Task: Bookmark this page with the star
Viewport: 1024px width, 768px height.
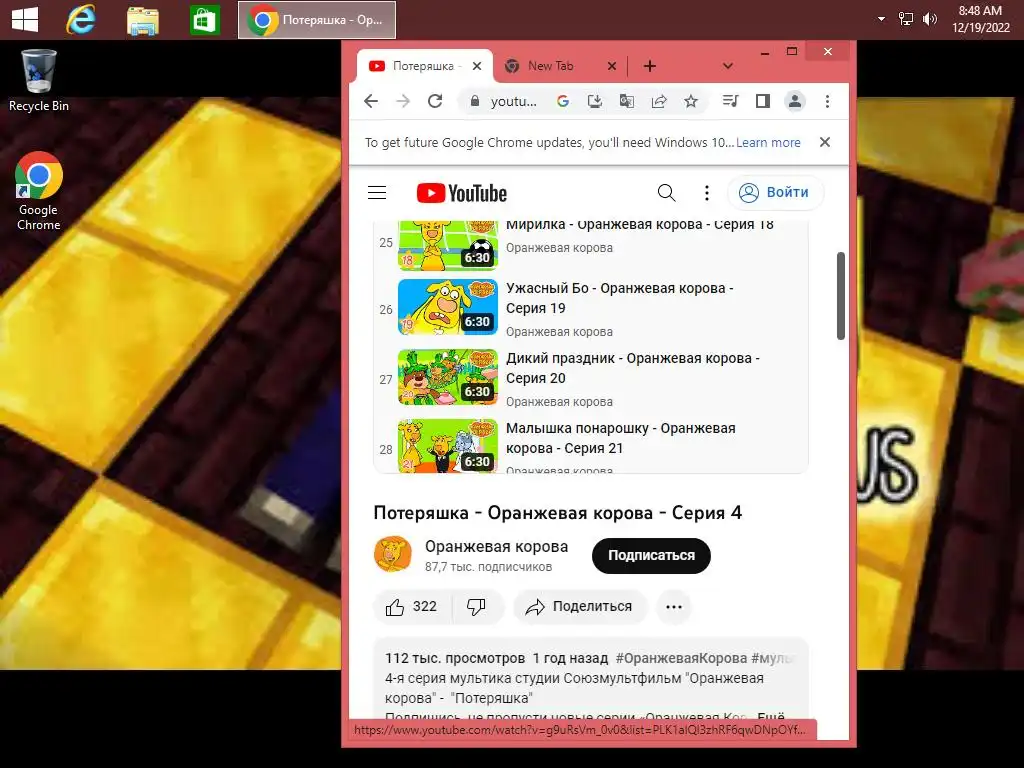Action: 691,101
